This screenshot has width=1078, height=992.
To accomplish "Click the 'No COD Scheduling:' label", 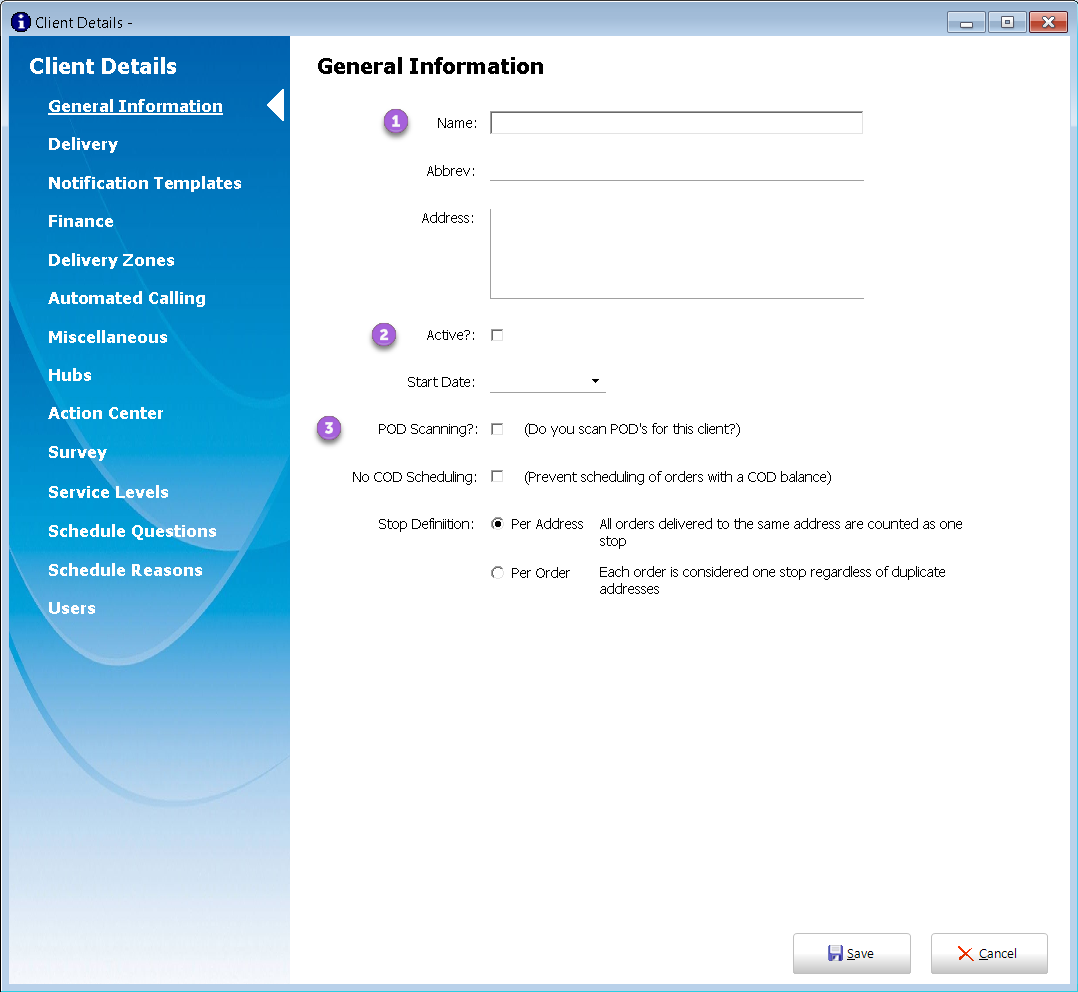I will 415,476.
